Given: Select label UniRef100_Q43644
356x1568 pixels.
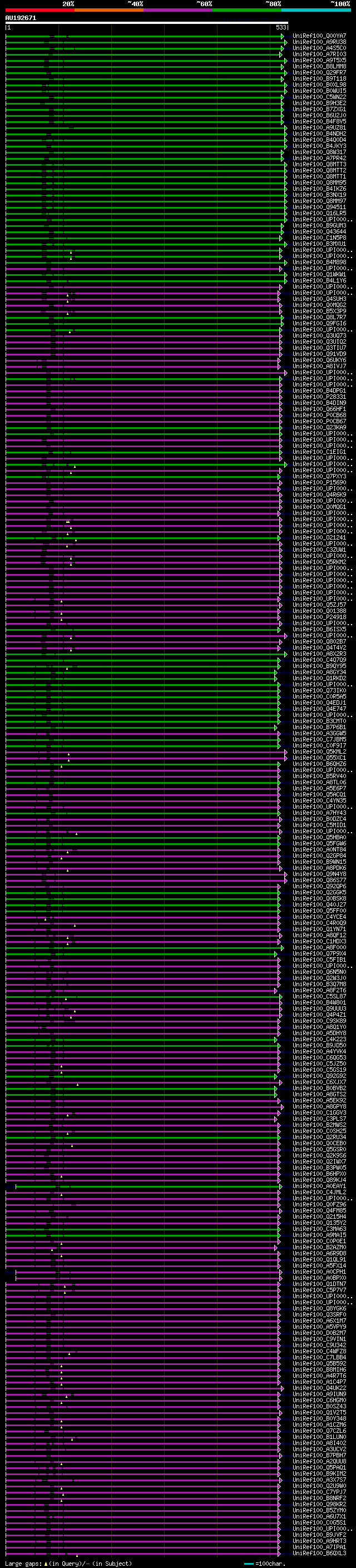Looking at the screenshot, I should (x=319, y=232).
